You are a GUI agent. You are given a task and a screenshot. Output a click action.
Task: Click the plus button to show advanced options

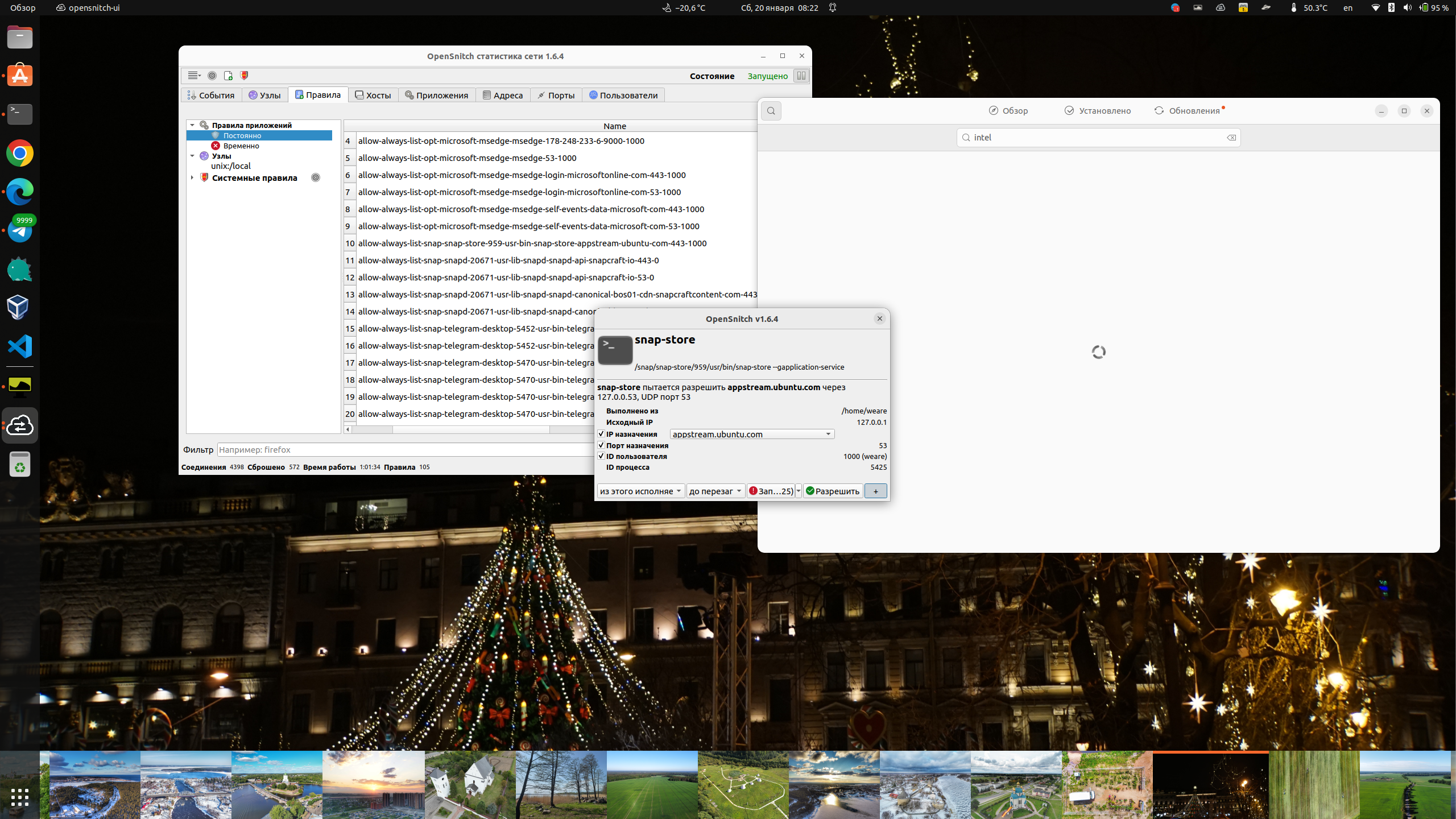click(x=875, y=491)
